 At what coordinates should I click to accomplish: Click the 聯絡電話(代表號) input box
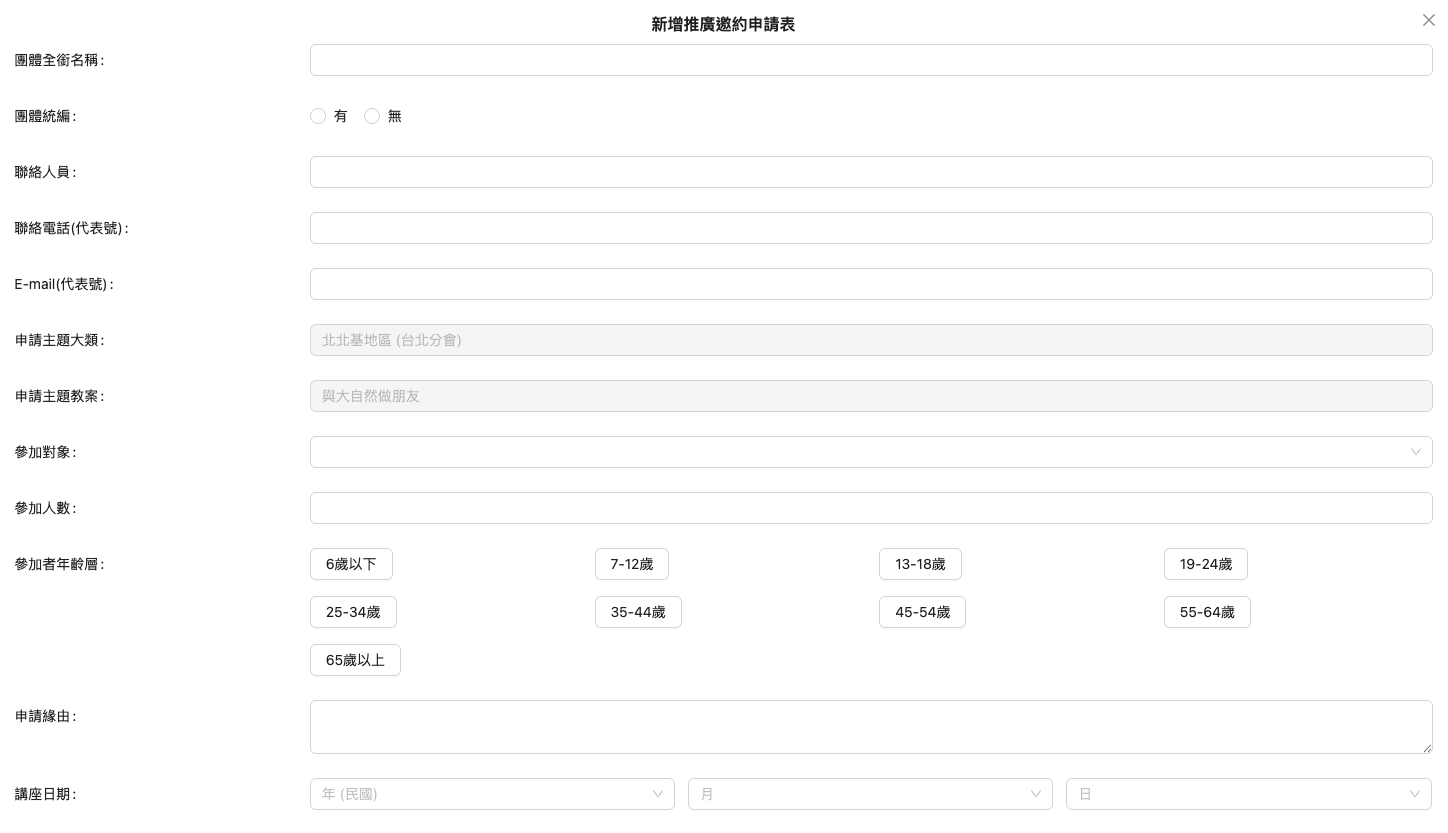tap(870, 228)
